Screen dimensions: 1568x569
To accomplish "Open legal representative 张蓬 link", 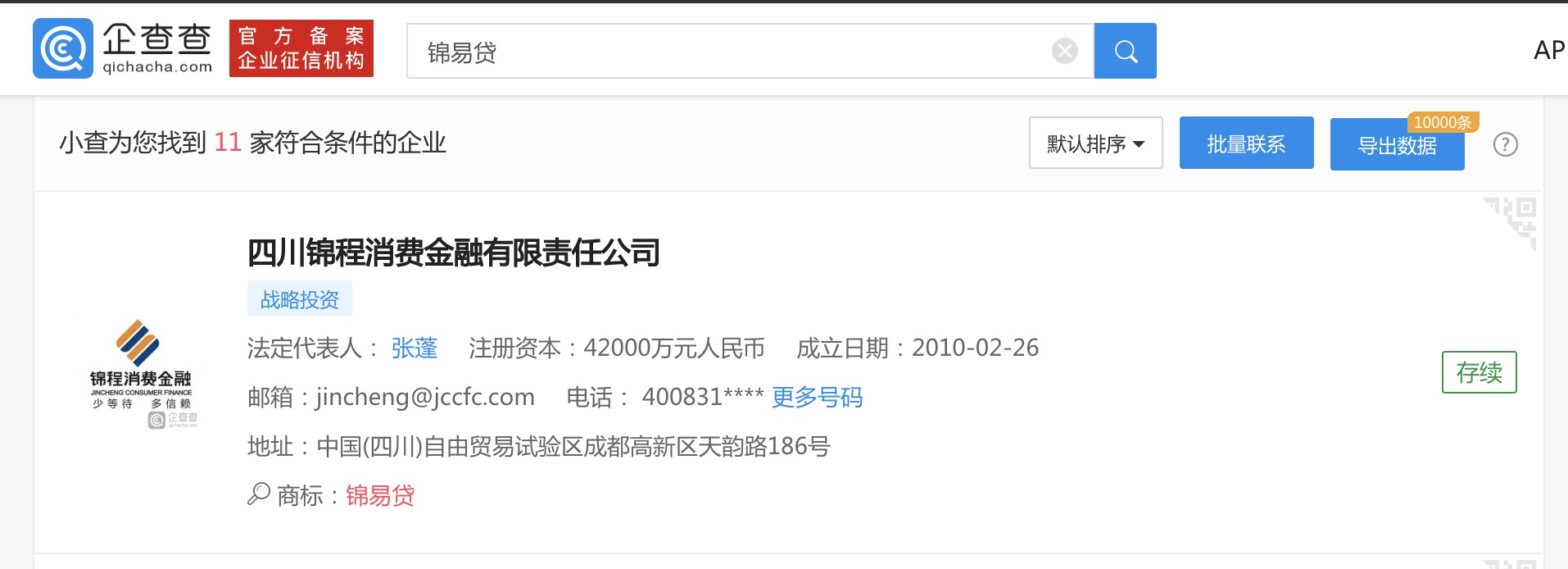I will pyautogui.click(x=415, y=348).
